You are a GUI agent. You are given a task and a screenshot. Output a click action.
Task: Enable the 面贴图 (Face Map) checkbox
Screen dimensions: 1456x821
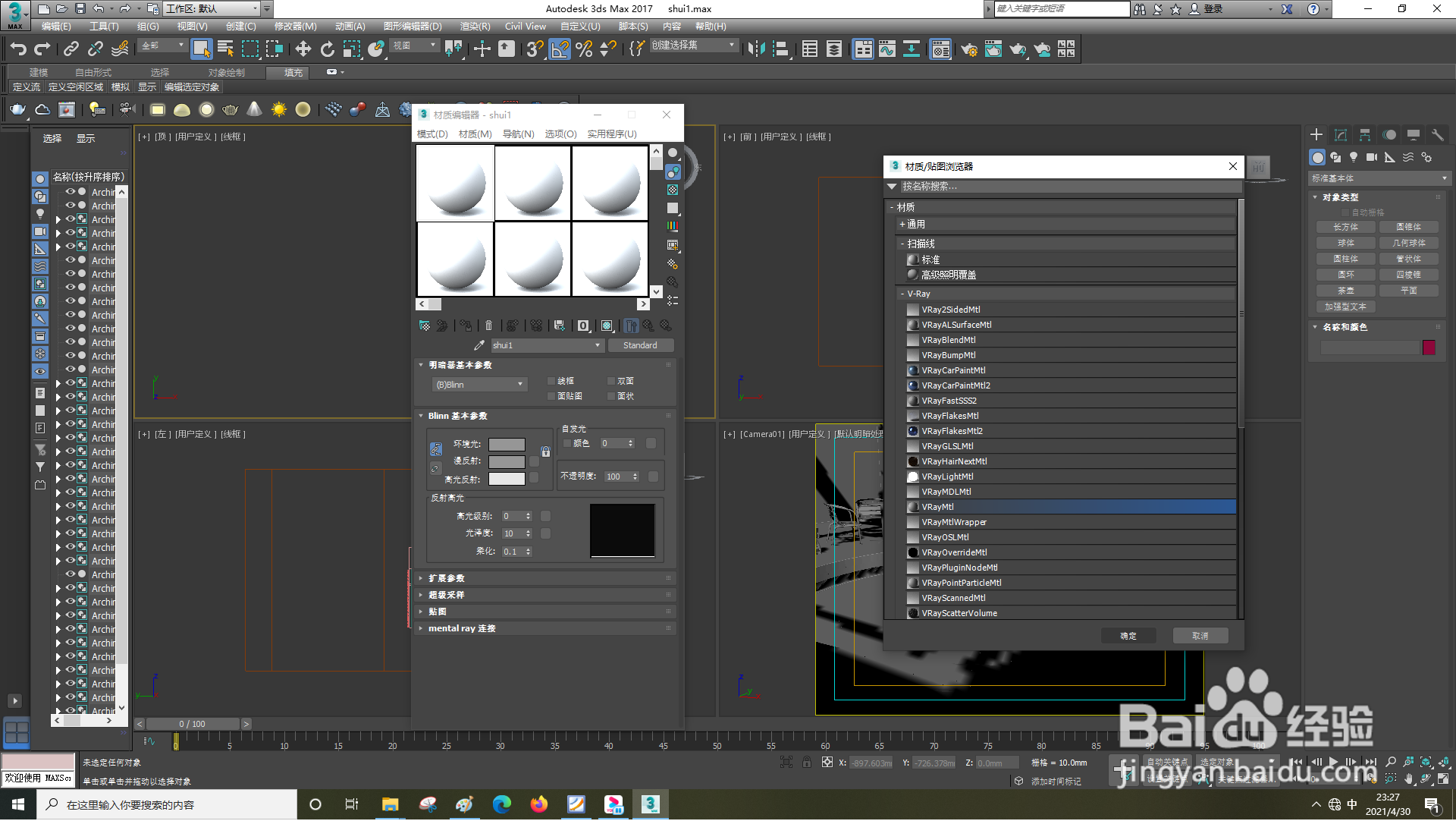pyautogui.click(x=551, y=397)
